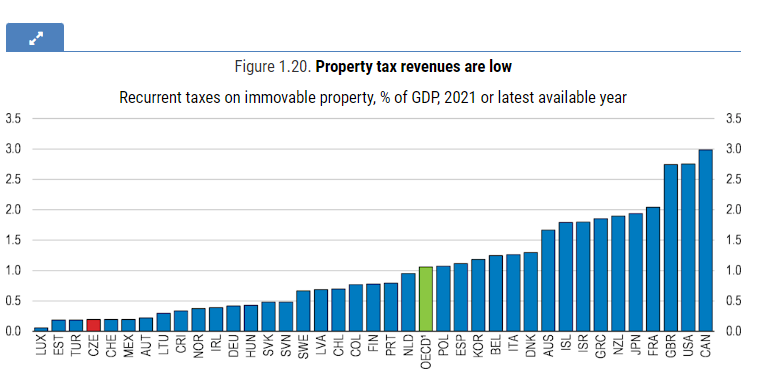Screen dimensions: 775x373
Task: Click the chart subtitle about recurrent taxes
Action: [373, 97]
